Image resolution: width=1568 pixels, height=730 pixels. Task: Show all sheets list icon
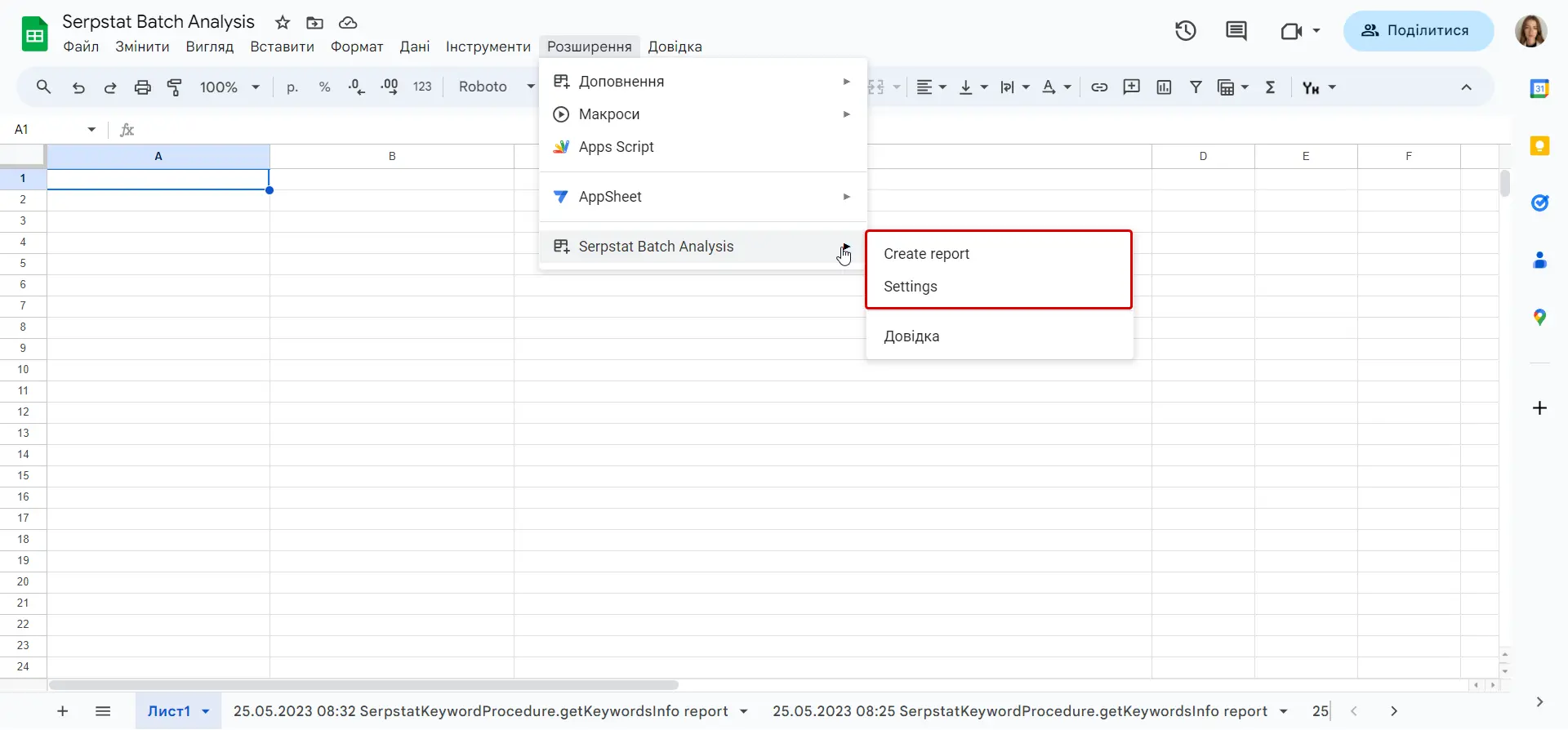(x=103, y=711)
